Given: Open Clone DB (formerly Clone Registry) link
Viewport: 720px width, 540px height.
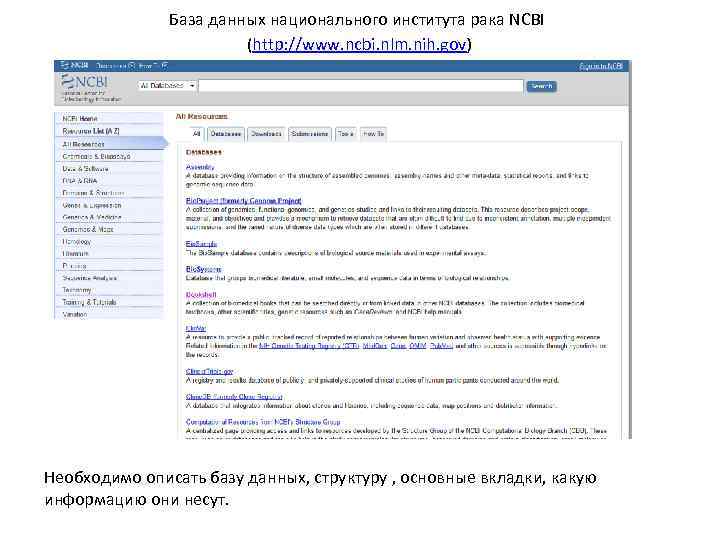Looking at the screenshot, I should [x=234, y=397].
